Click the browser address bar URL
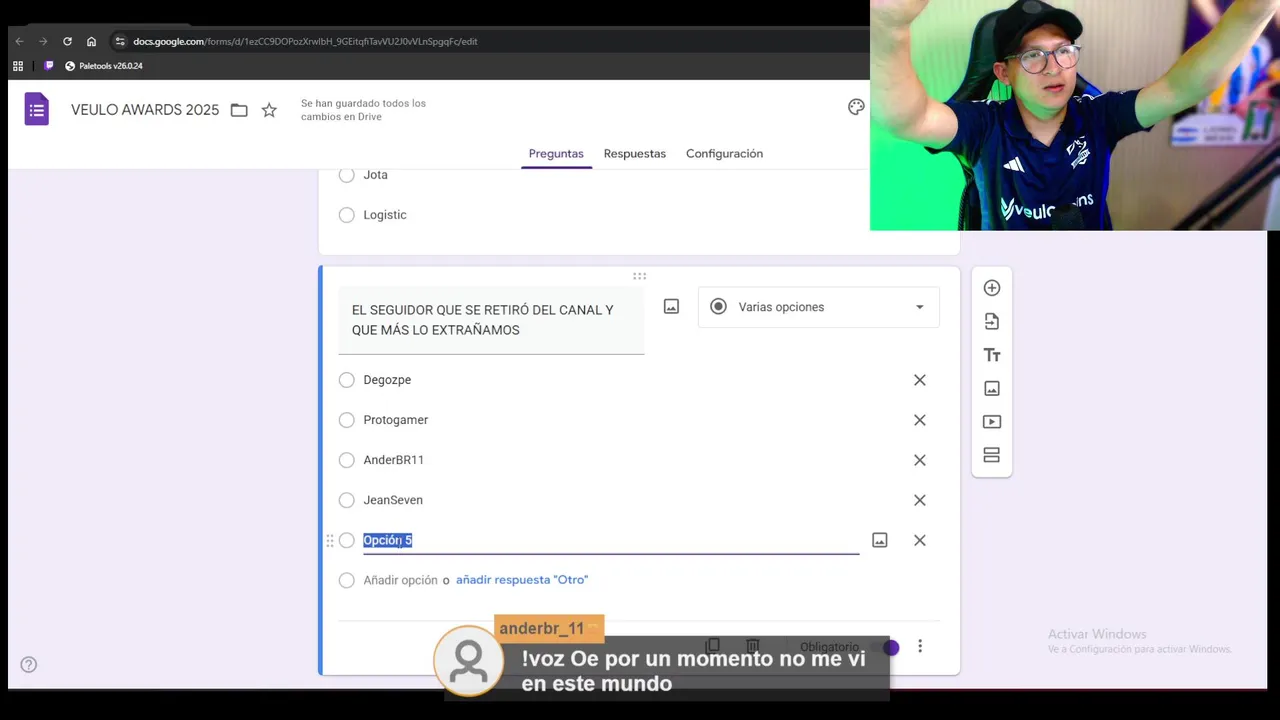 click(x=305, y=41)
